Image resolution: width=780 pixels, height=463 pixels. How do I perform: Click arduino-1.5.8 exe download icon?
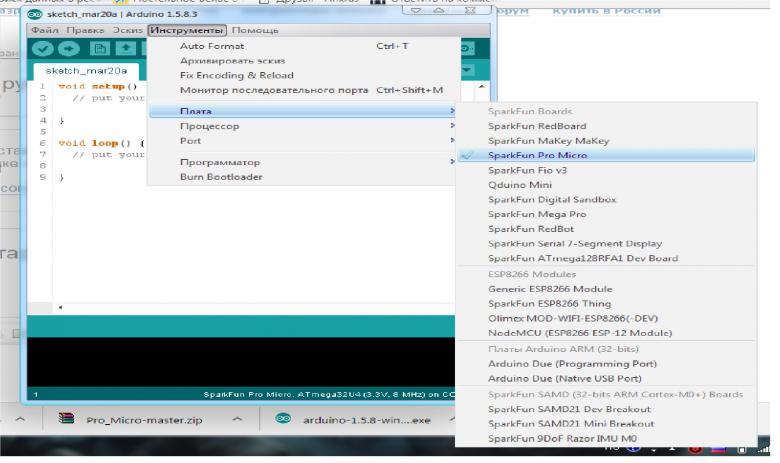click(x=283, y=419)
